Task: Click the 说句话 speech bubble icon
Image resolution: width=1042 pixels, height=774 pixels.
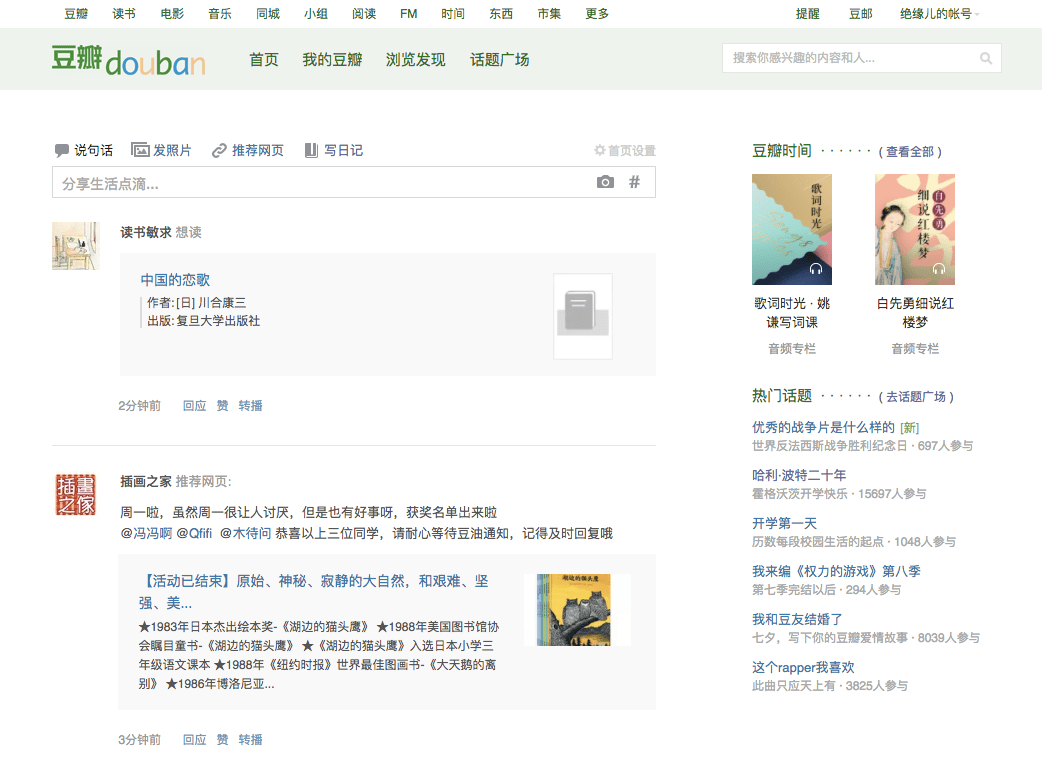Action: 62,151
